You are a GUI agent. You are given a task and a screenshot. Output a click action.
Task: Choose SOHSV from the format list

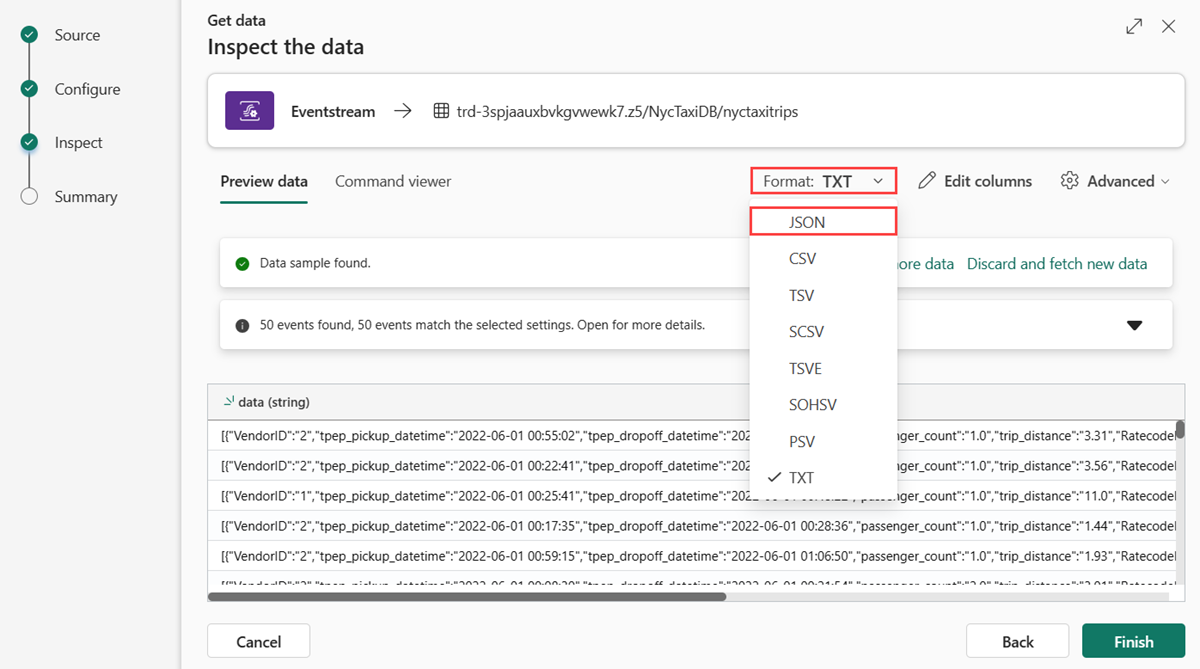pos(823,405)
